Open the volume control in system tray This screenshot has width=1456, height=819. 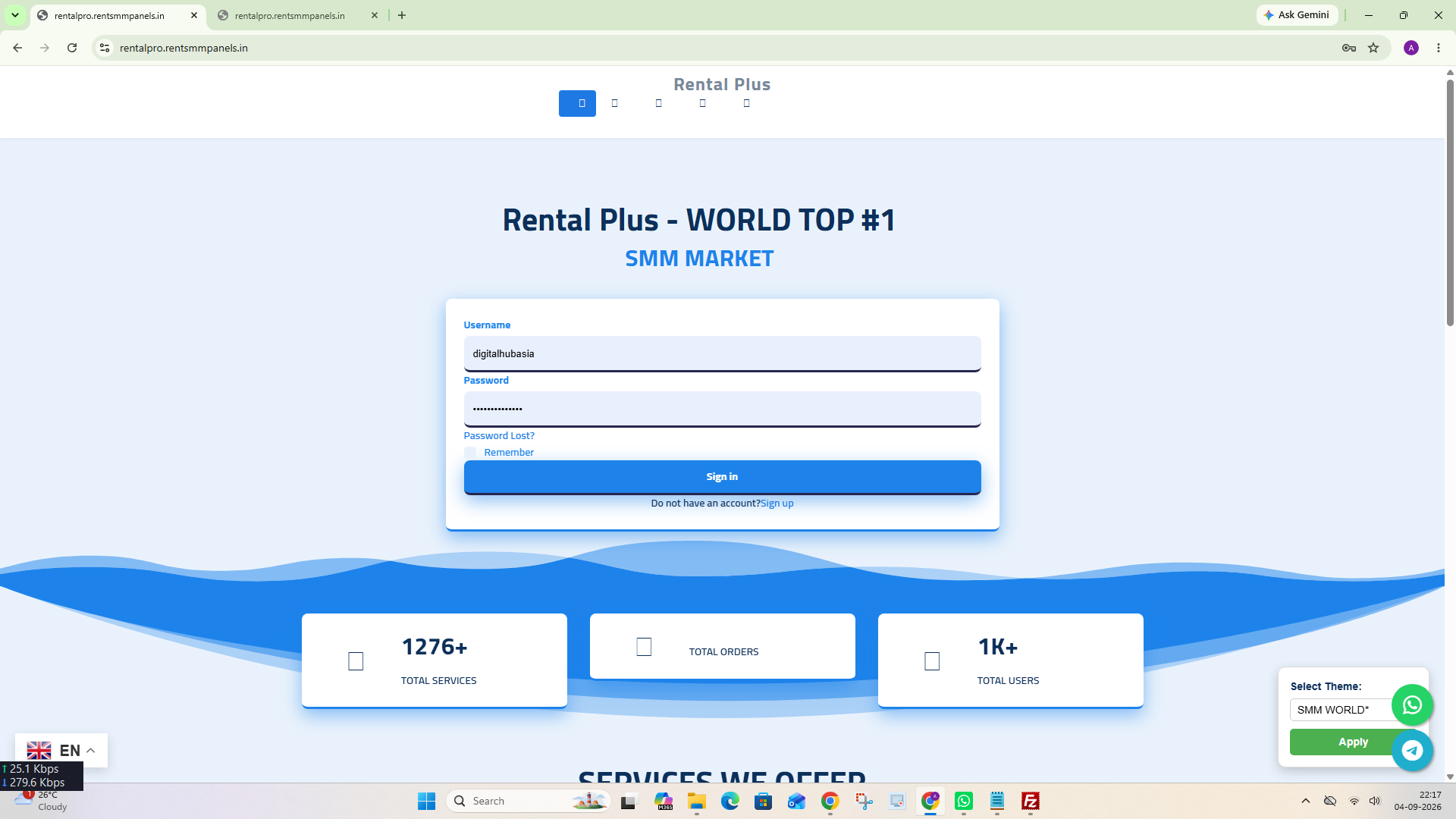[1375, 801]
